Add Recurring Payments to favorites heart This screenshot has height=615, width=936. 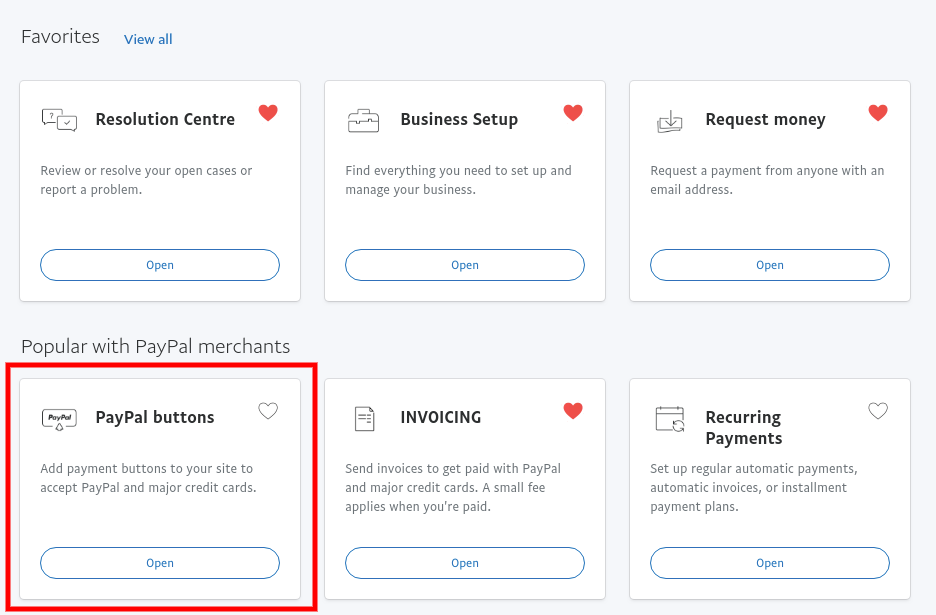[x=878, y=411]
